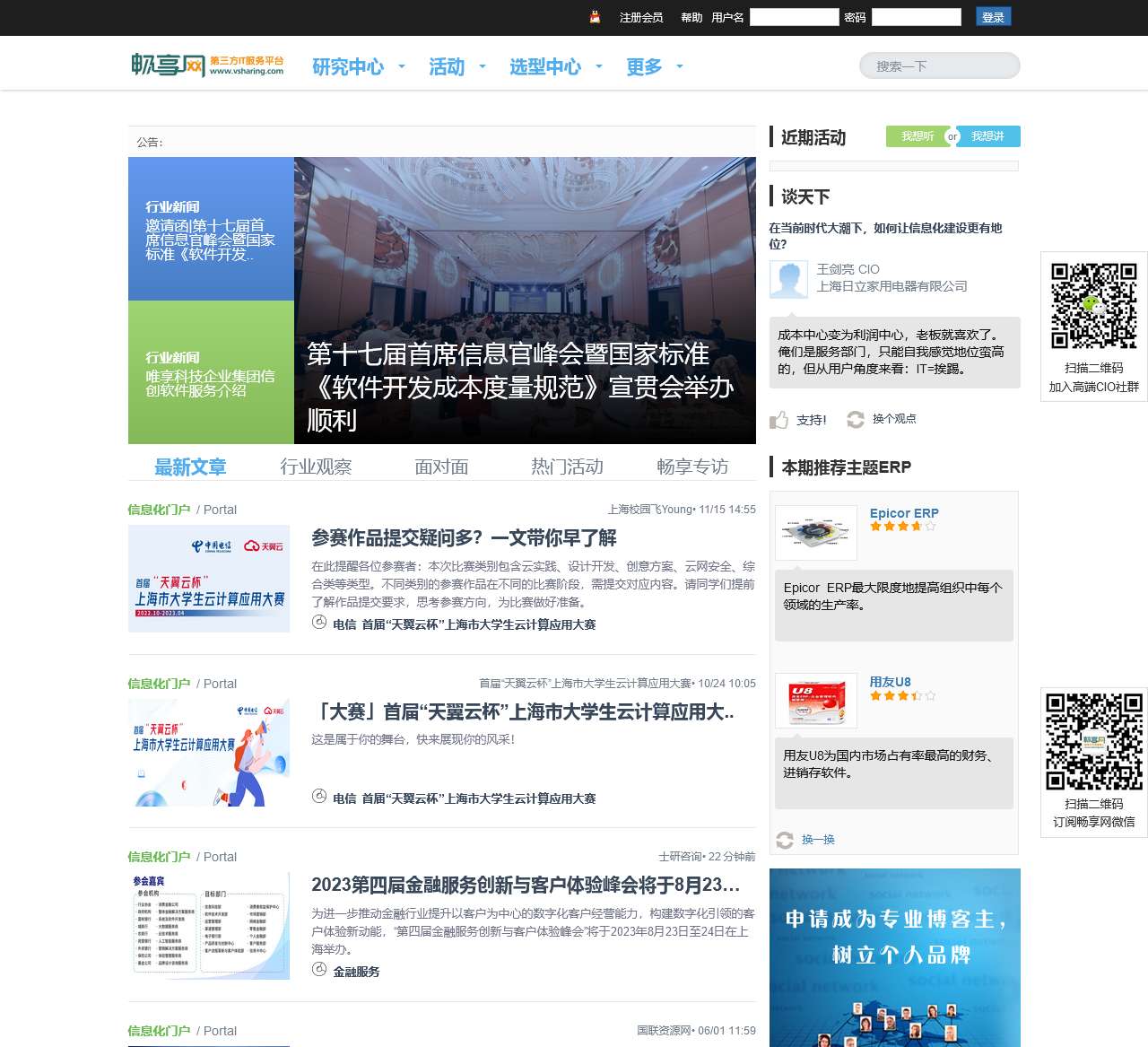Focus the 用户名 input field

(794, 17)
